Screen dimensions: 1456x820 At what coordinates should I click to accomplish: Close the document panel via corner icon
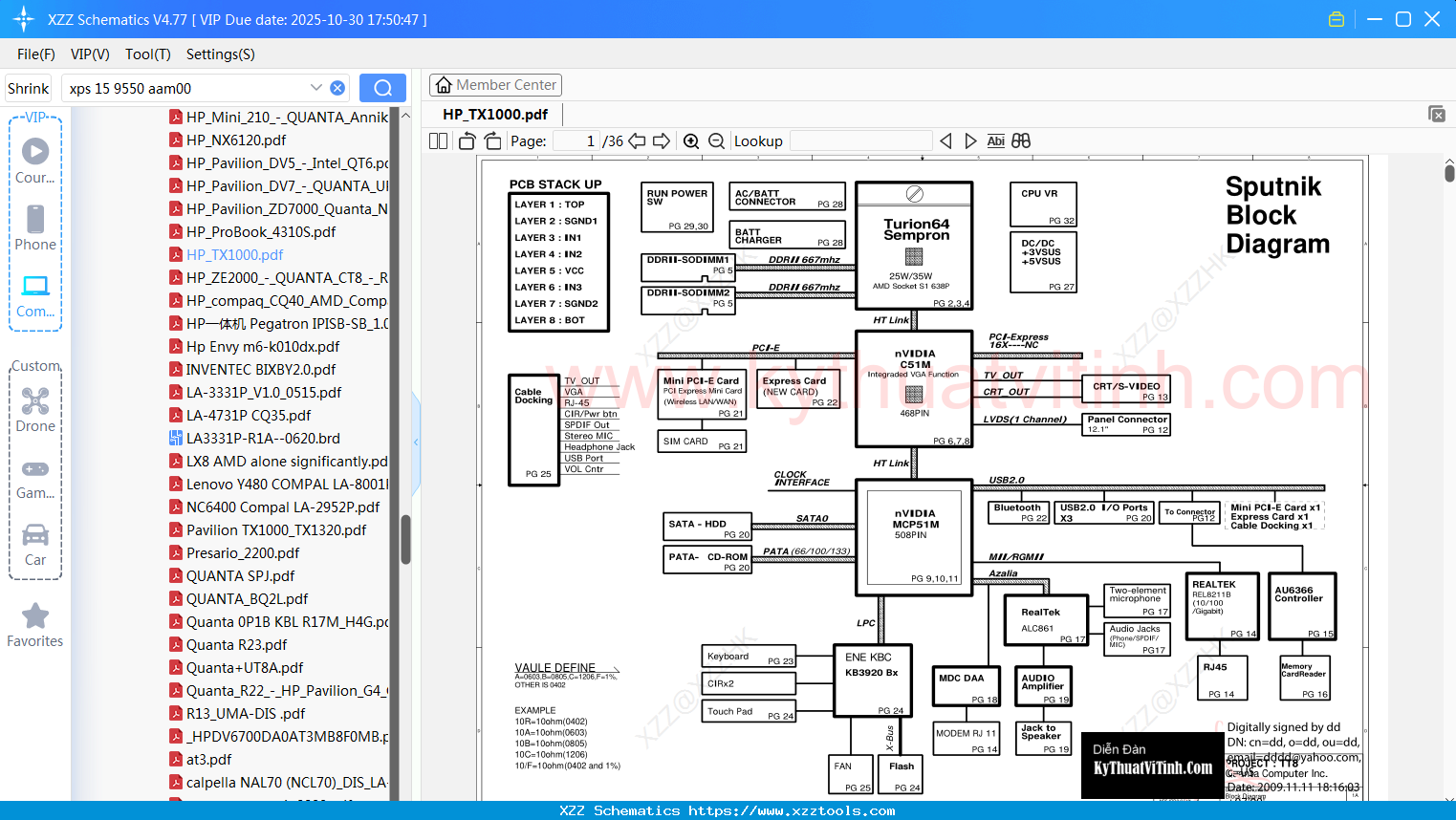1437,114
